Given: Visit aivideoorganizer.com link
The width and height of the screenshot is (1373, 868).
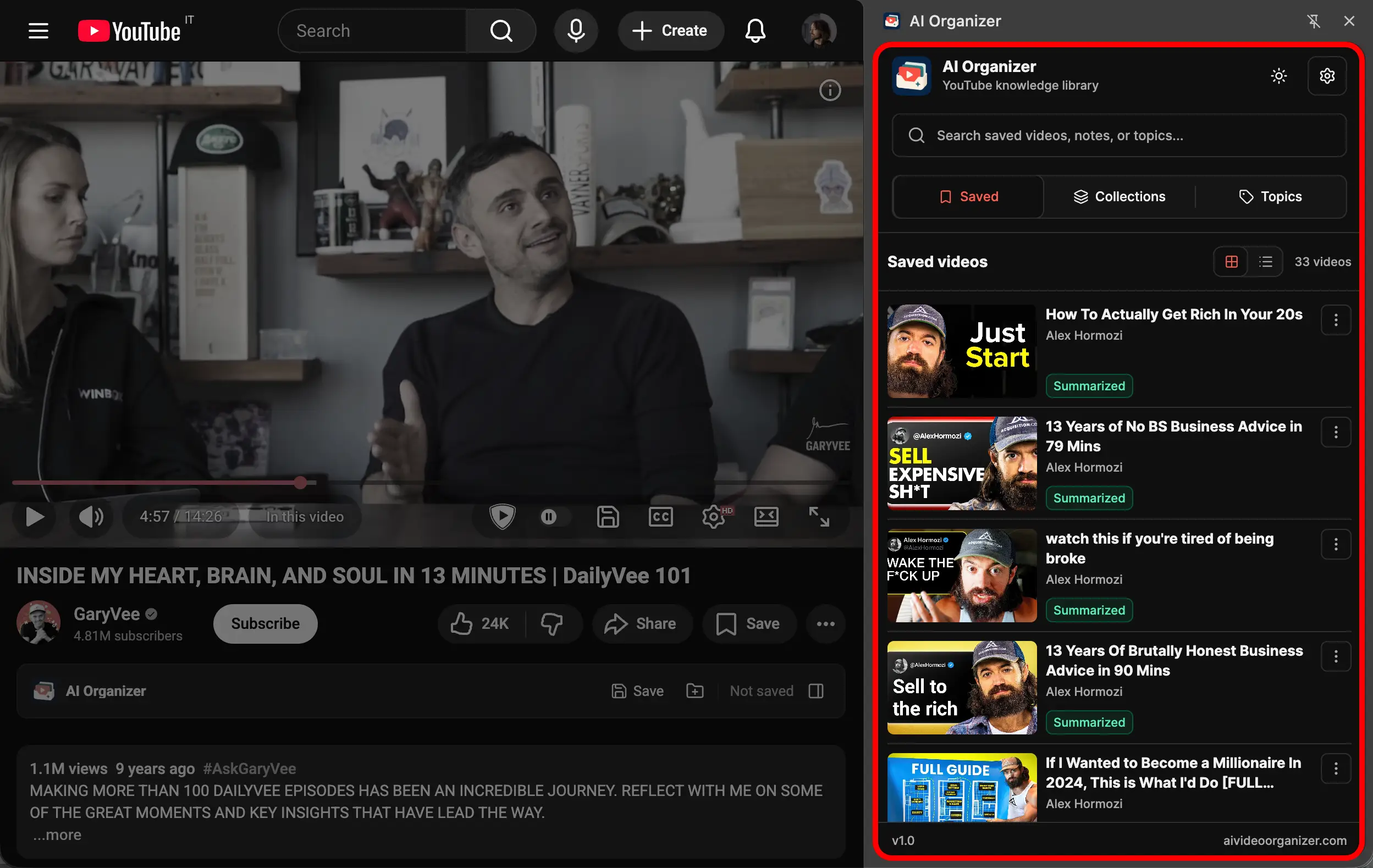Looking at the screenshot, I should click(1284, 840).
